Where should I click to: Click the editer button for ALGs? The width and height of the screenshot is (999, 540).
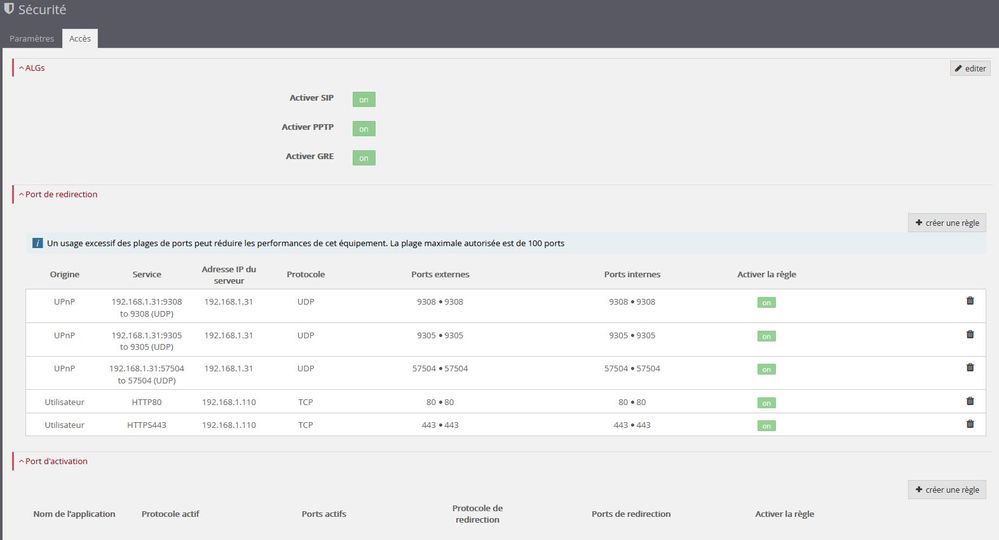(969, 69)
